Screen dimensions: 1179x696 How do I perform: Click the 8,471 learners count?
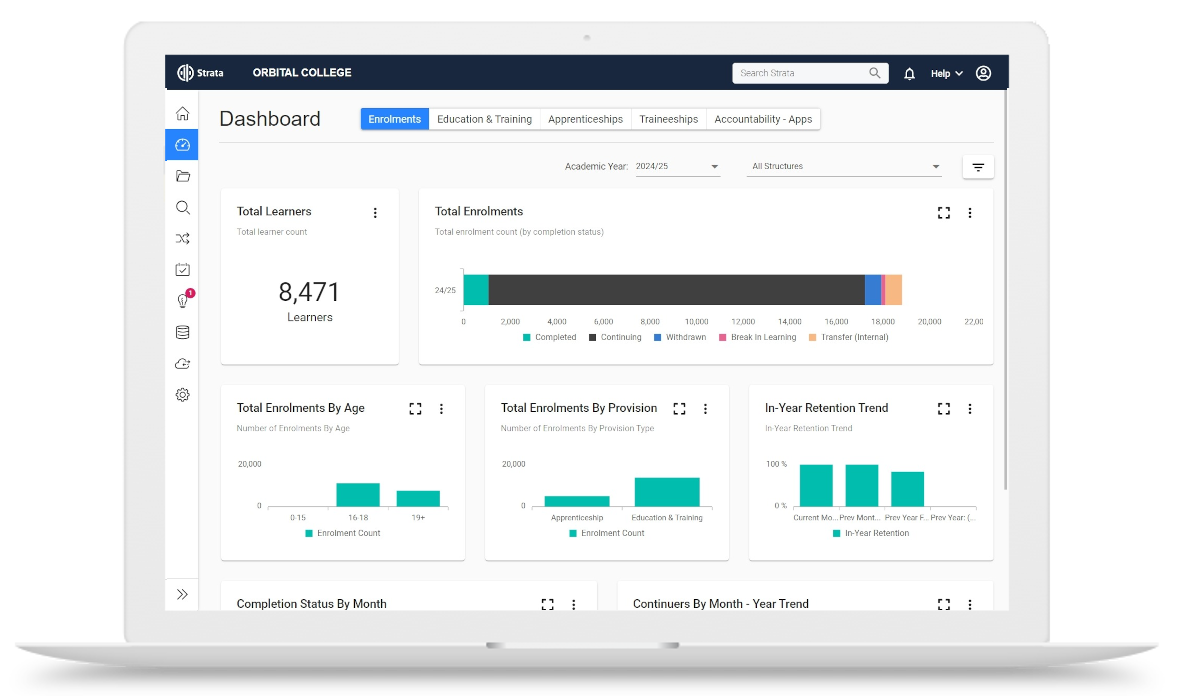coord(309,292)
